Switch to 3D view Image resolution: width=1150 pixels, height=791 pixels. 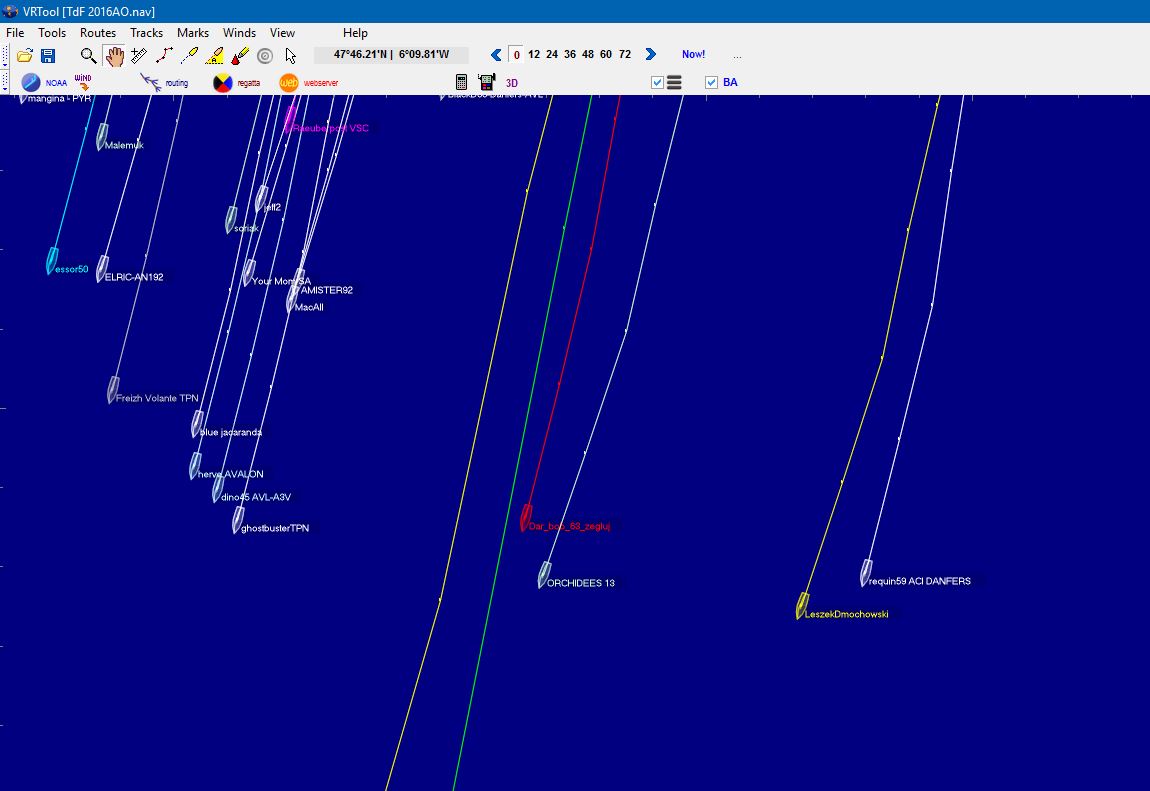512,83
